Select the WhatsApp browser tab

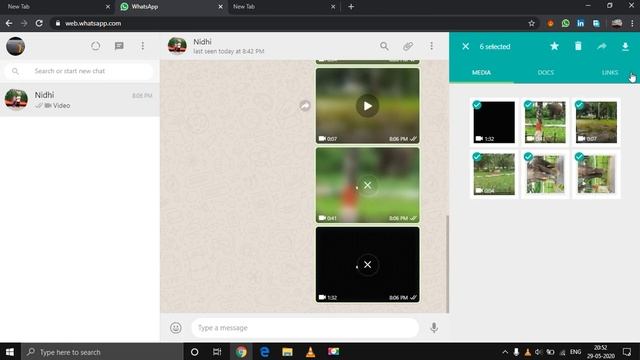pos(171,7)
